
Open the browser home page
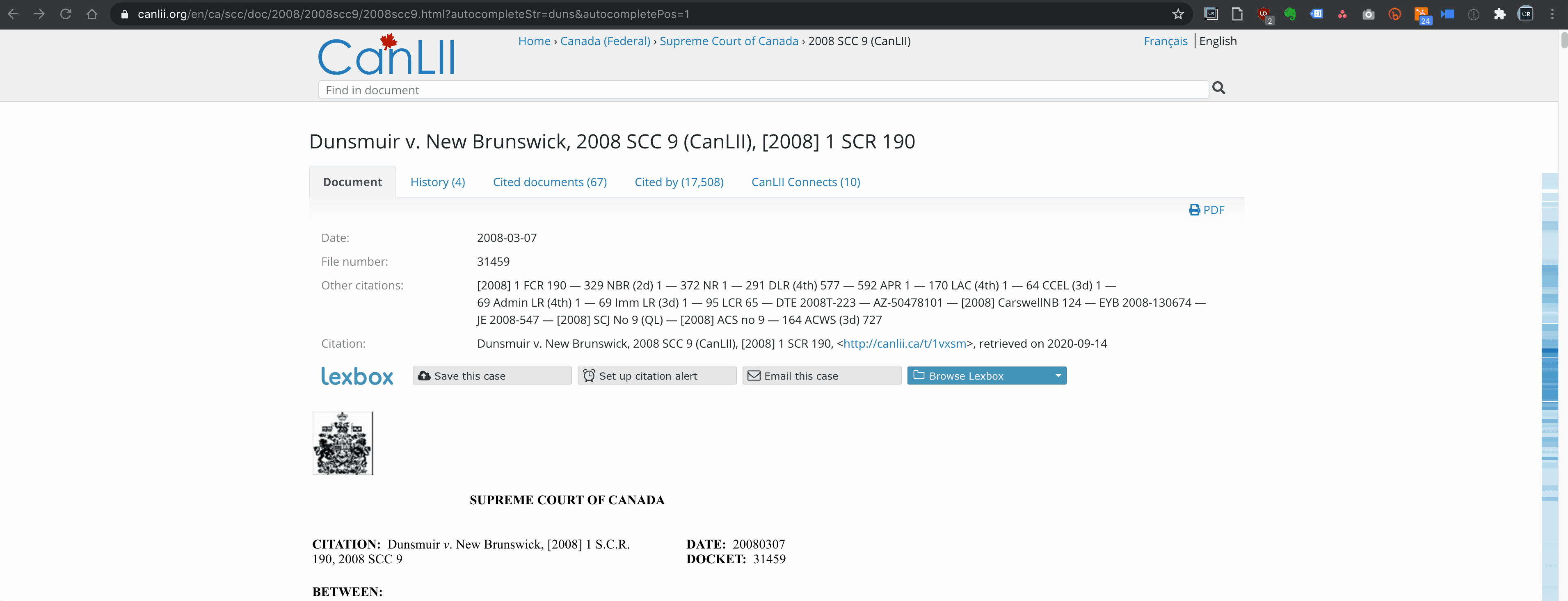point(92,14)
